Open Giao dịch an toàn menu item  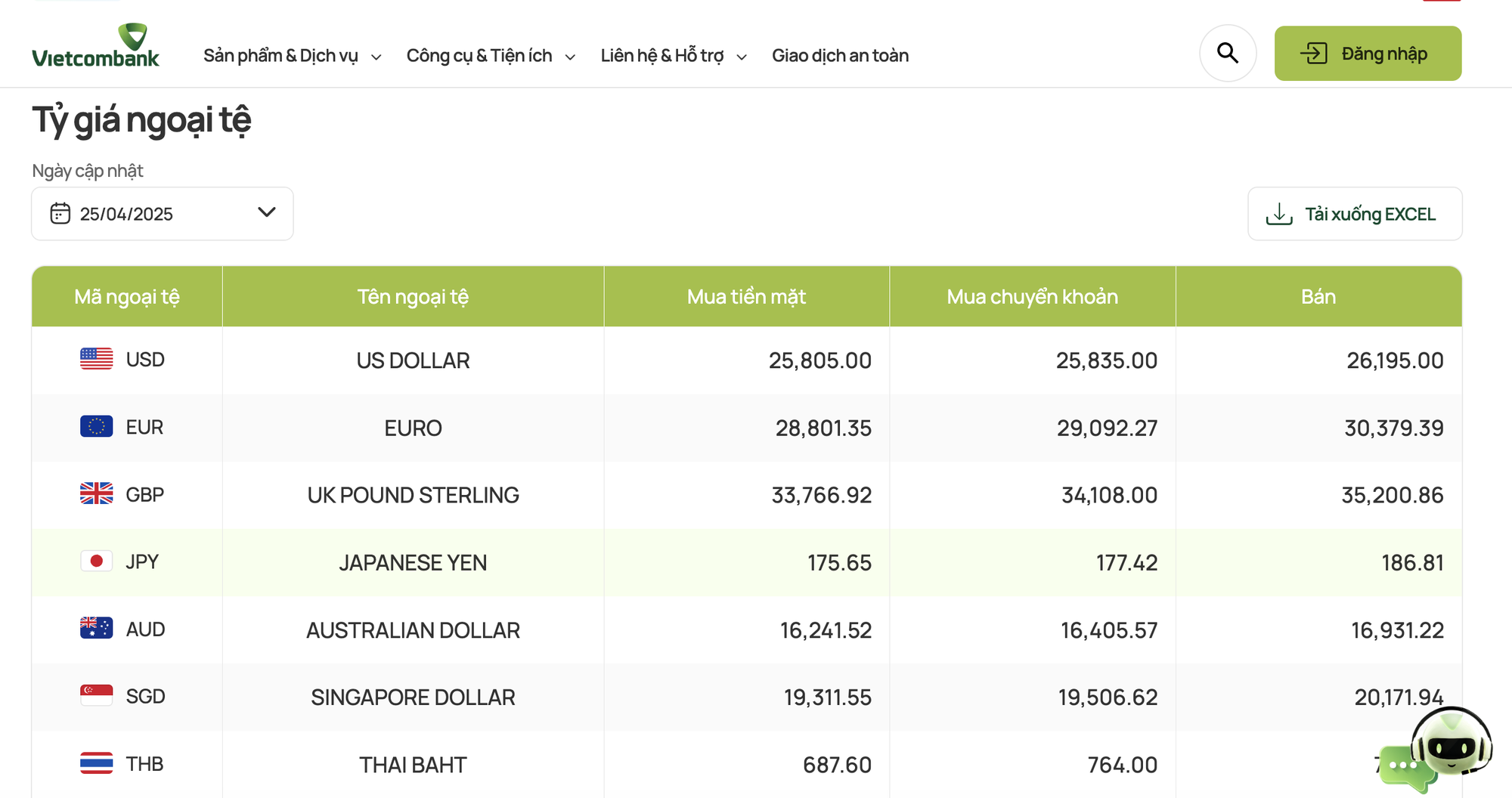(x=840, y=56)
